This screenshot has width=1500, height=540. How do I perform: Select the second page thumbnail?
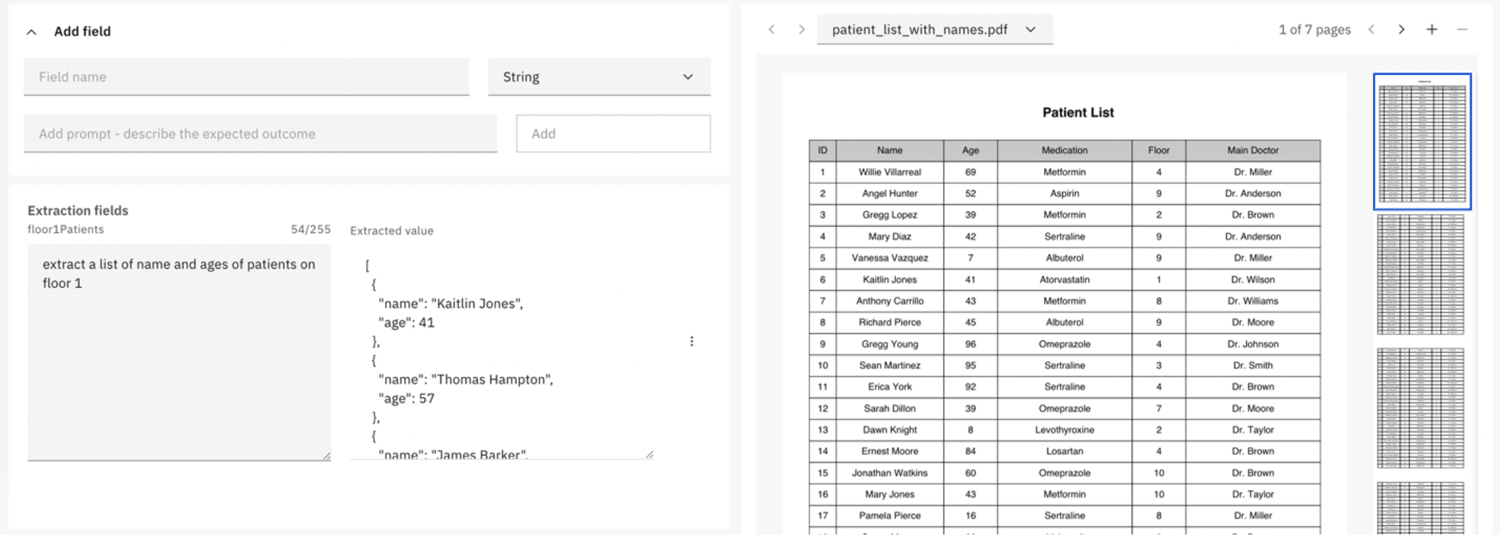tap(1421, 273)
